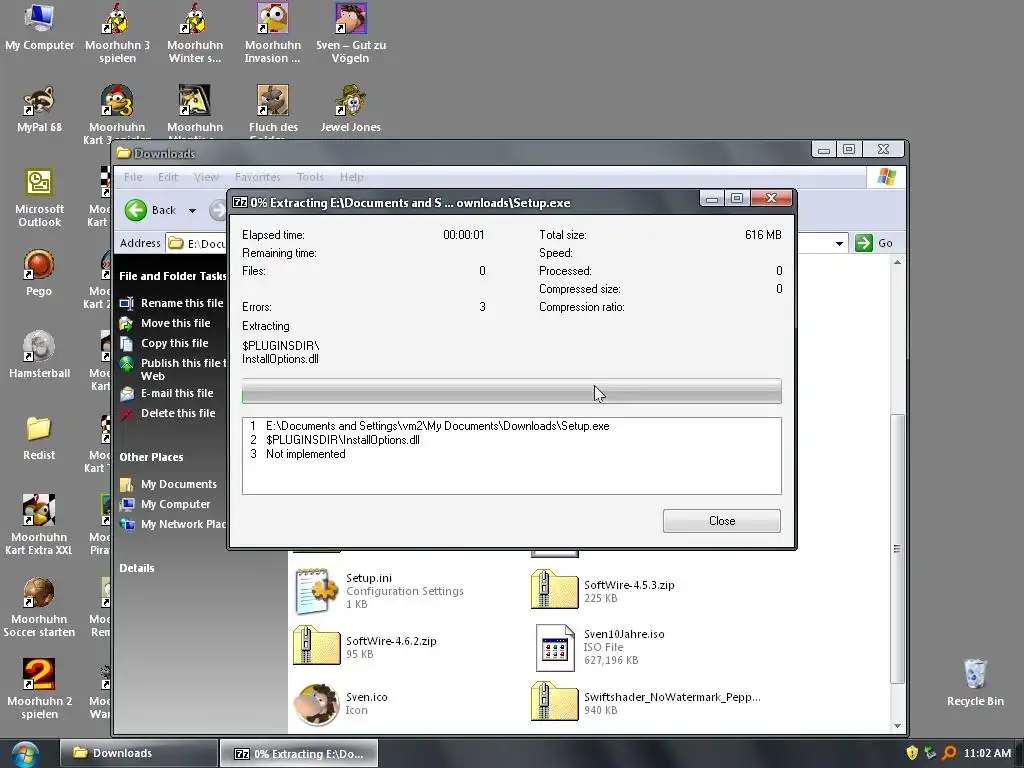This screenshot has width=1024, height=768.
Task: Click Downloads window vertical scrollbar thumb
Action: point(898,549)
